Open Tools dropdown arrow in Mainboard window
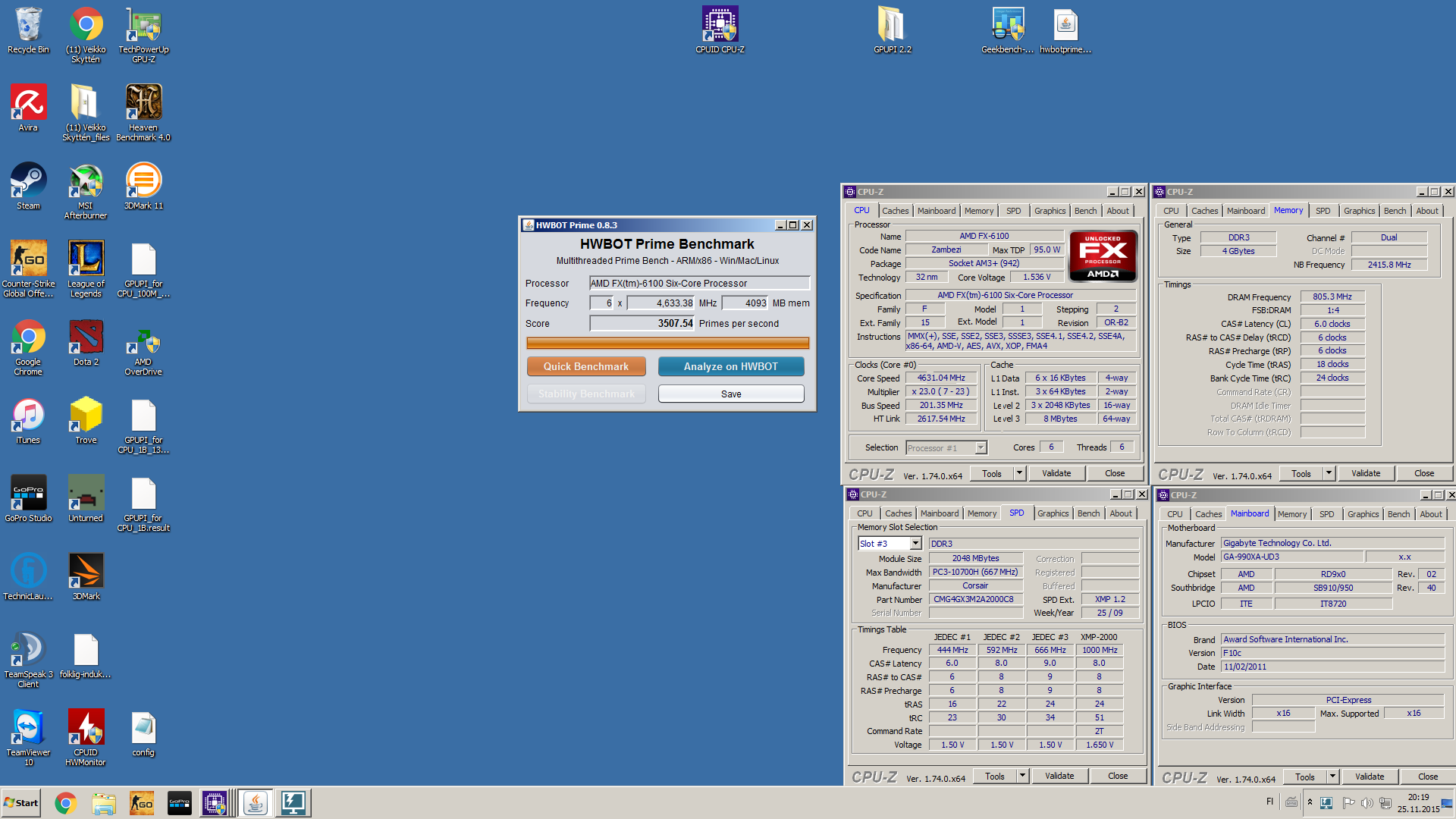The width and height of the screenshot is (1456, 819). coord(1332,777)
